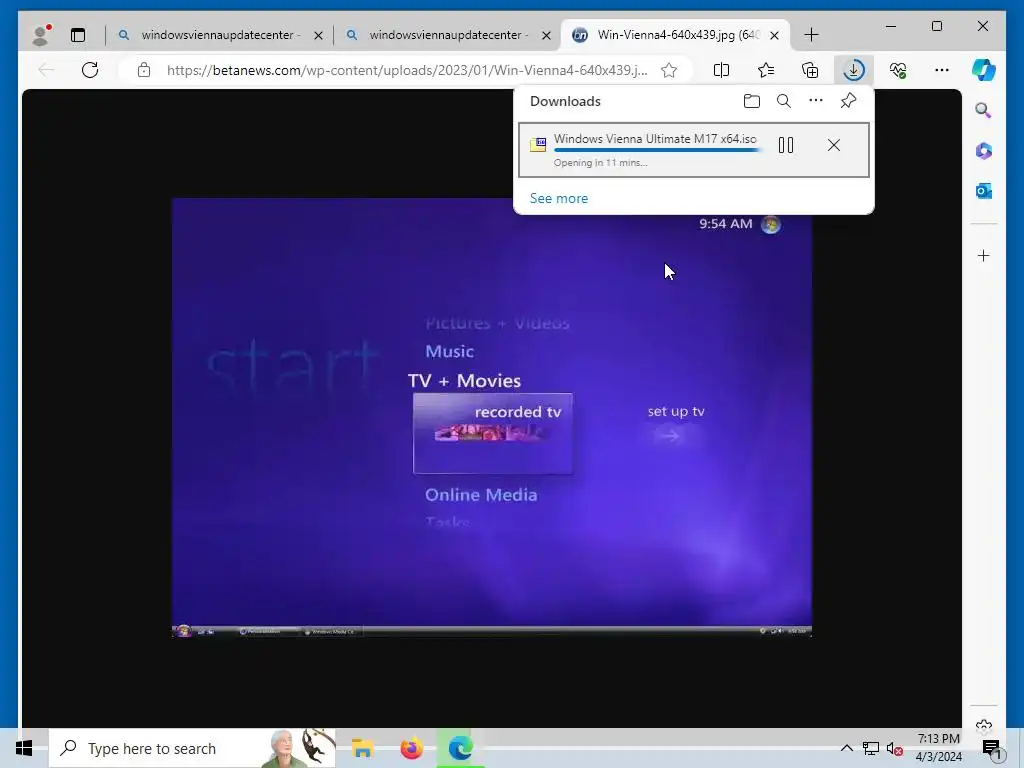Search downloads in Downloads panel
The height and width of the screenshot is (768, 1024).
pyautogui.click(x=784, y=101)
